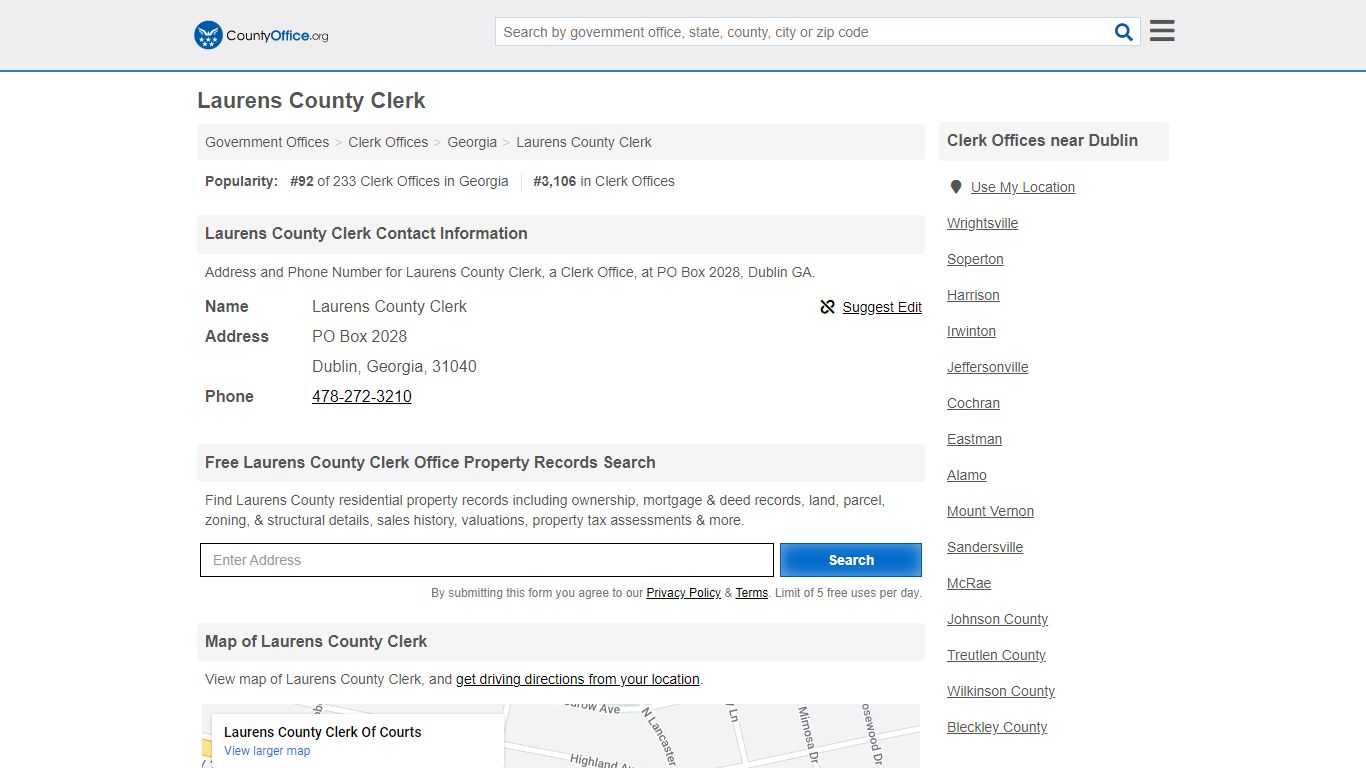Click the Suggest Edit link
This screenshot has width=1366, height=768.
coord(882,307)
